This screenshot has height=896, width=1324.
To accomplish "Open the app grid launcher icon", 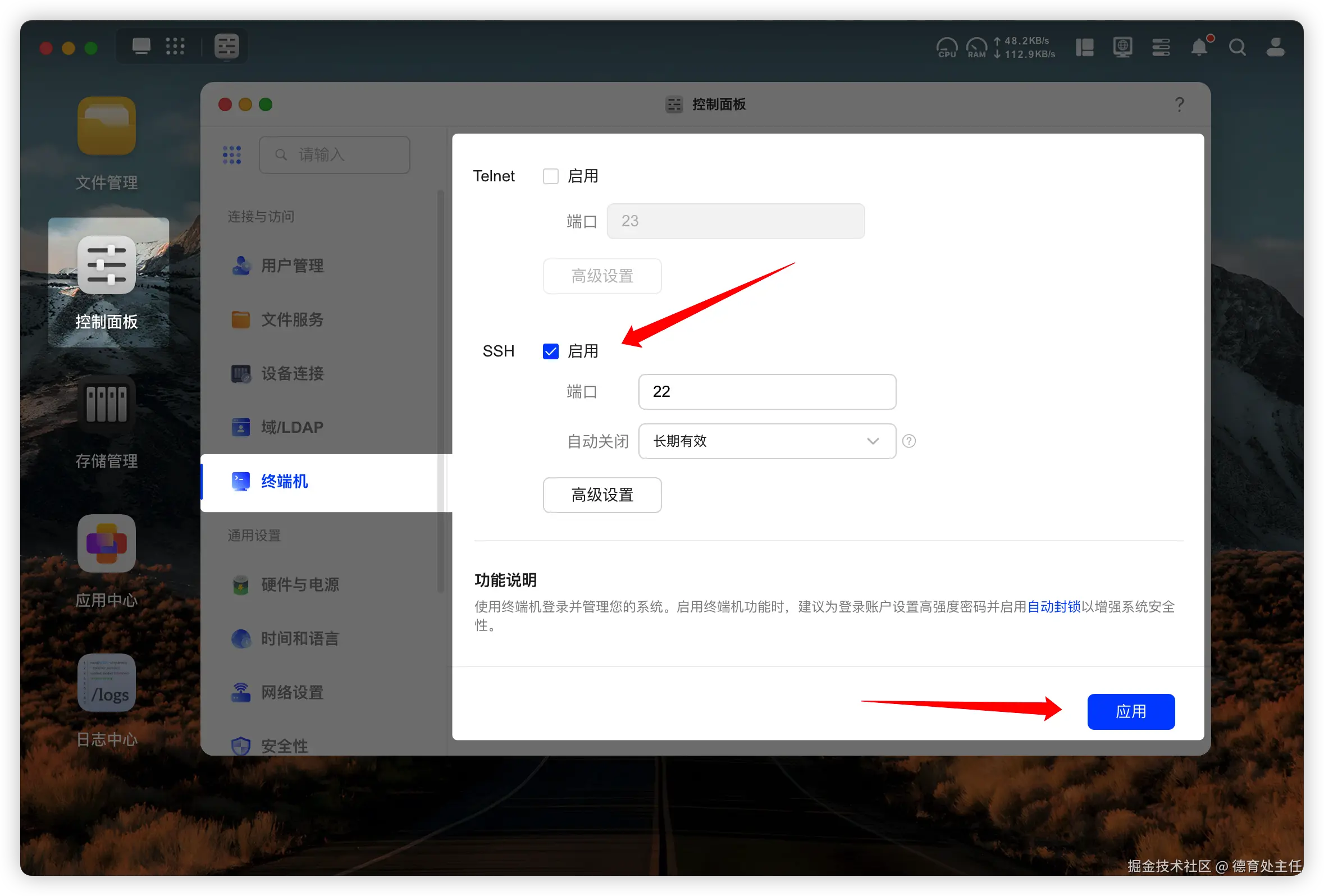I will pyautogui.click(x=175, y=46).
